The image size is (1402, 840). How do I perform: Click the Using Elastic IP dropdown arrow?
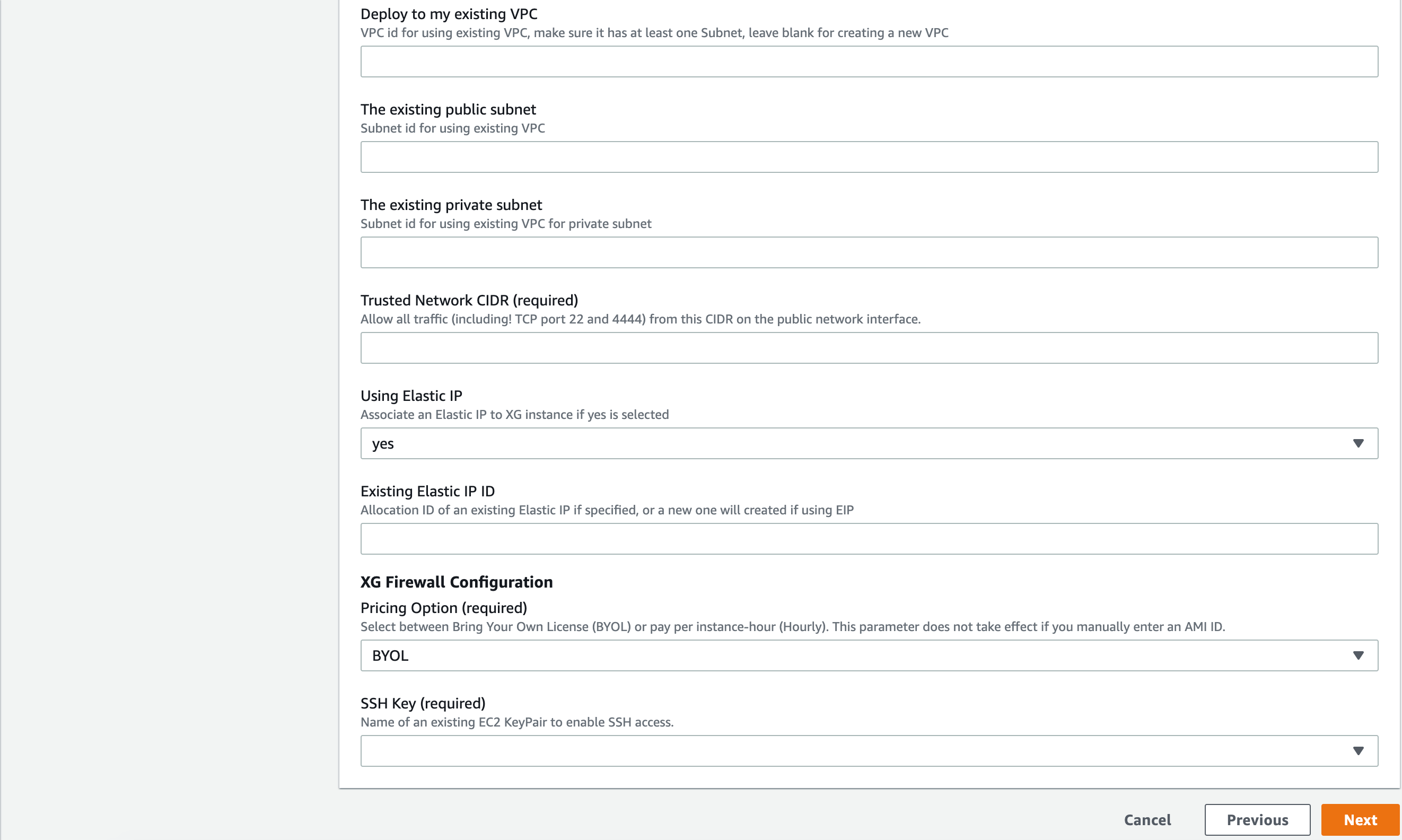(x=1357, y=443)
